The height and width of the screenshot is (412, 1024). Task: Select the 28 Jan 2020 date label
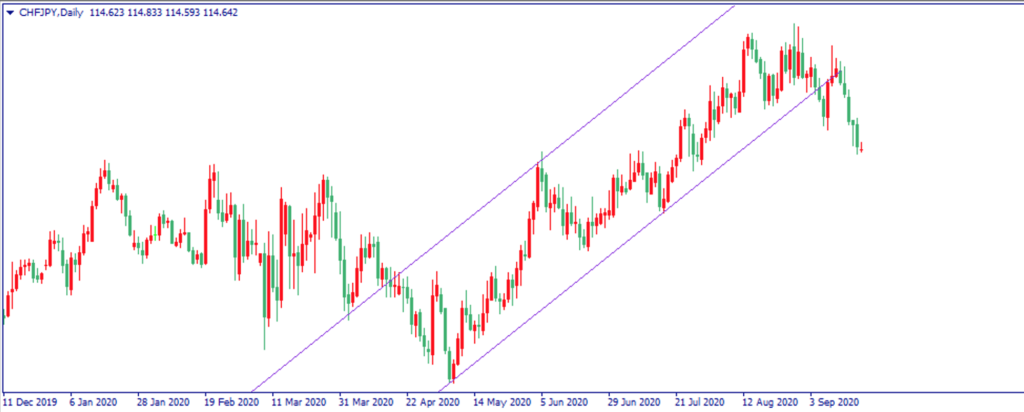pos(163,403)
